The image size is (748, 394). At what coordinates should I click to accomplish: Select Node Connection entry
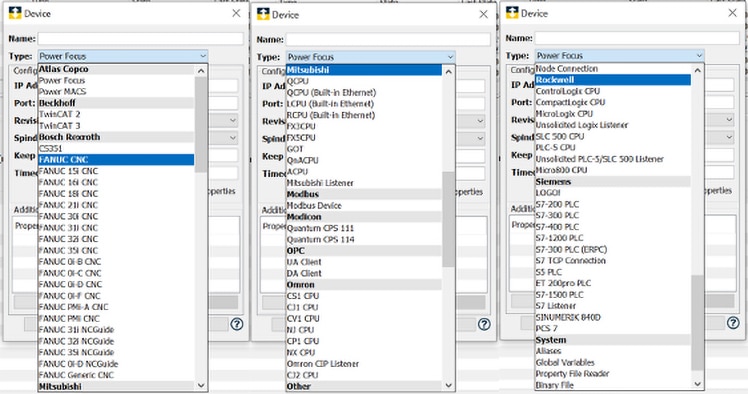[x=567, y=69]
